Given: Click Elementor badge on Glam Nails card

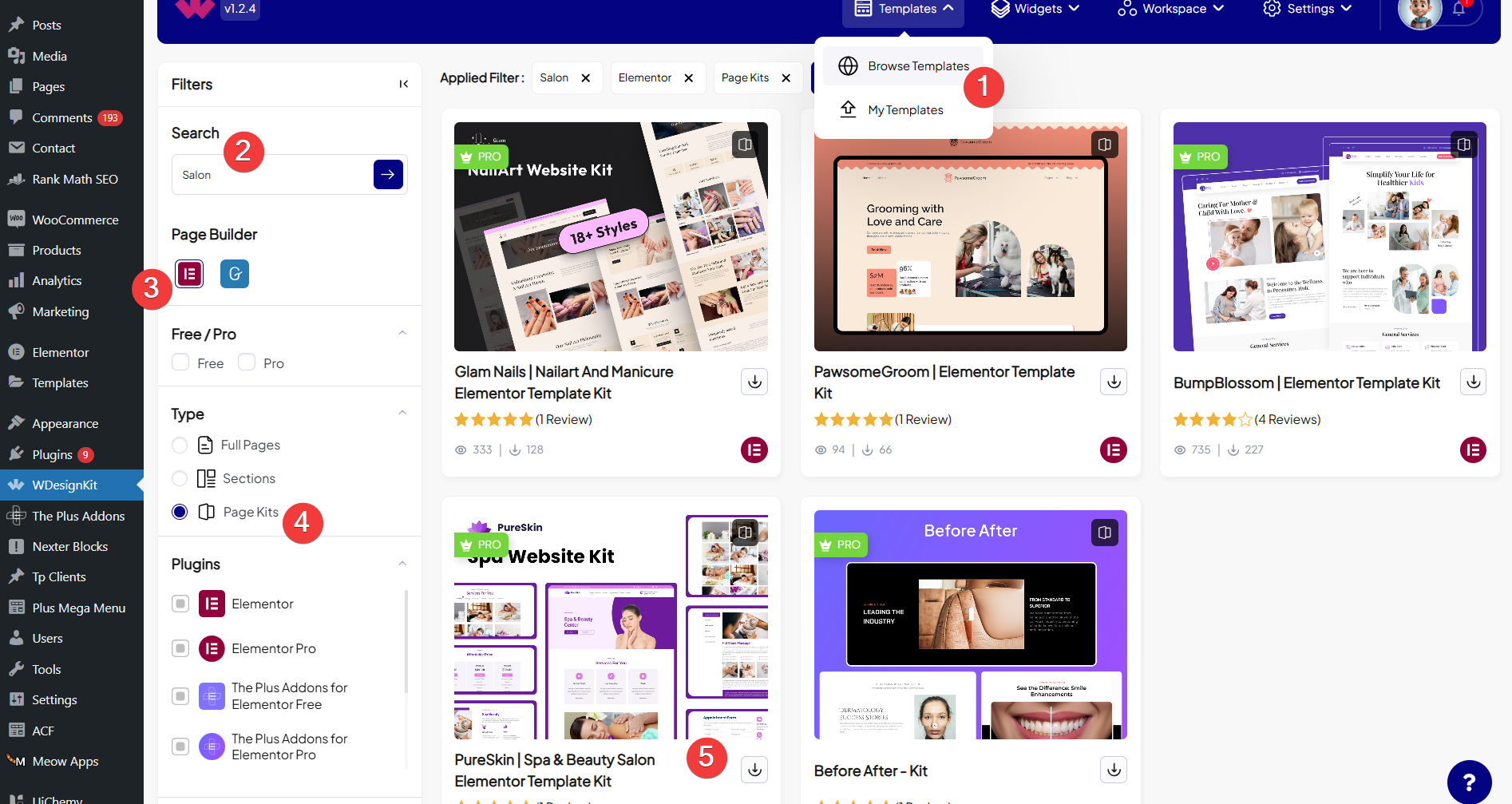Looking at the screenshot, I should click(x=754, y=450).
